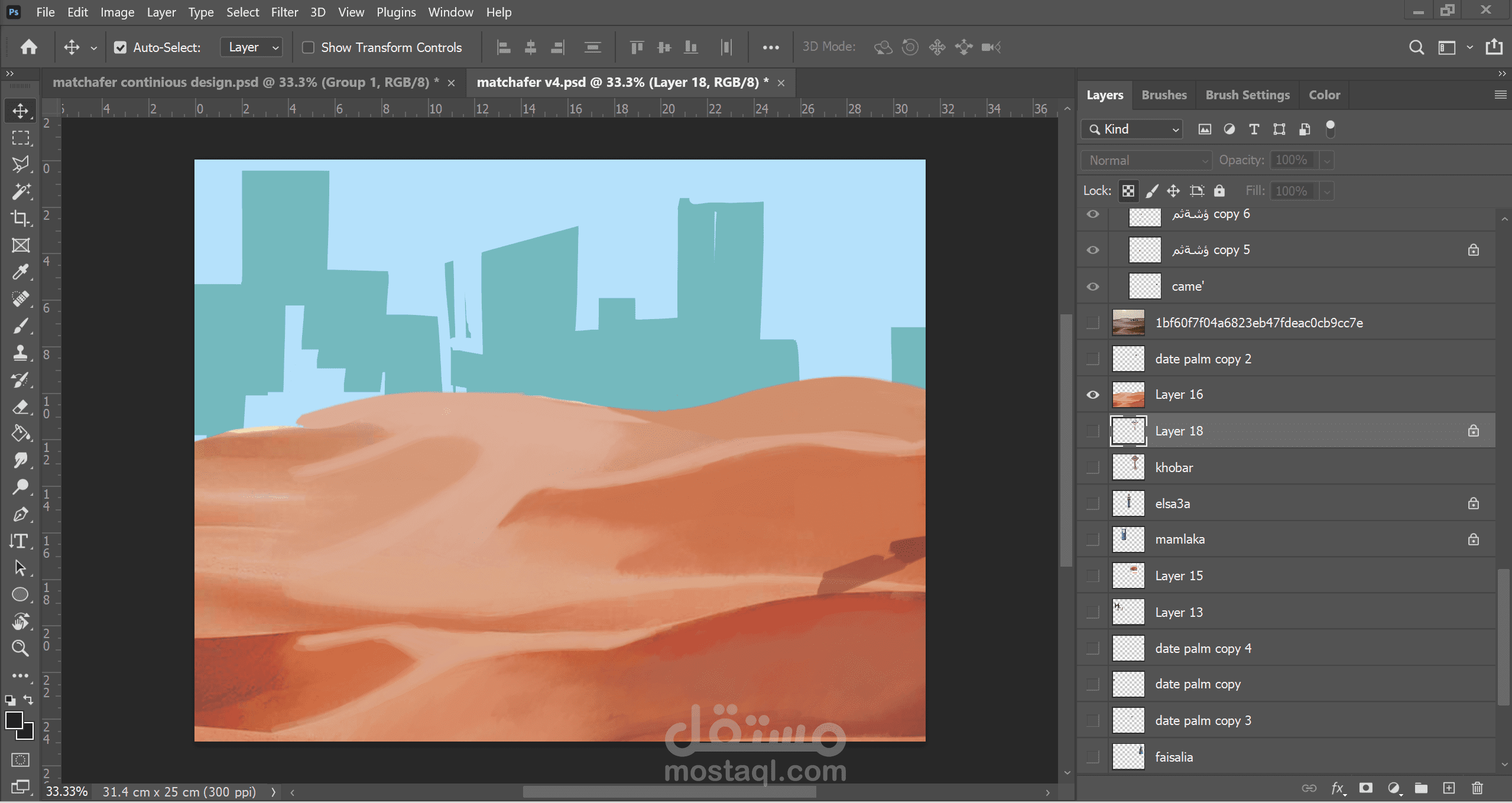Select the Zoom tool in toolbar
This screenshot has width=1512, height=803.
(x=20, y=648)
